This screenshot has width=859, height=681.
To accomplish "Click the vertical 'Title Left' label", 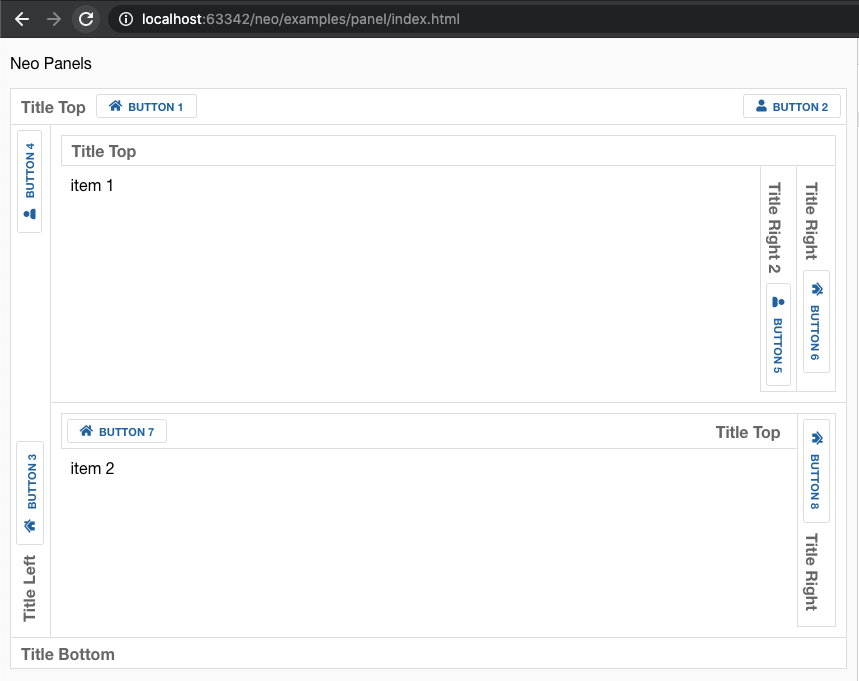I will pyautogui.click(x=30, y=588).
